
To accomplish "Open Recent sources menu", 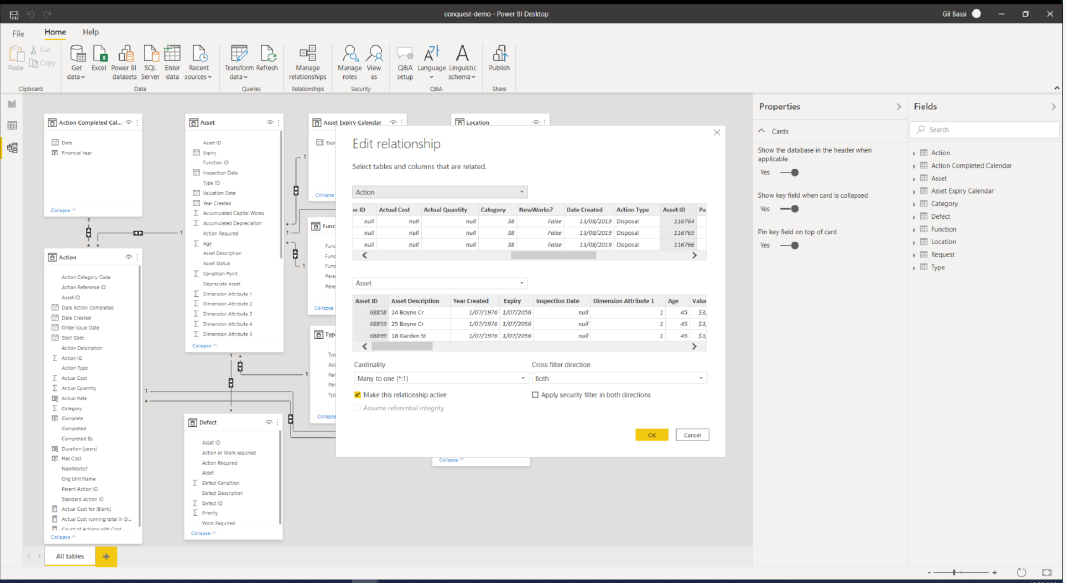I will tap(199, 62).
